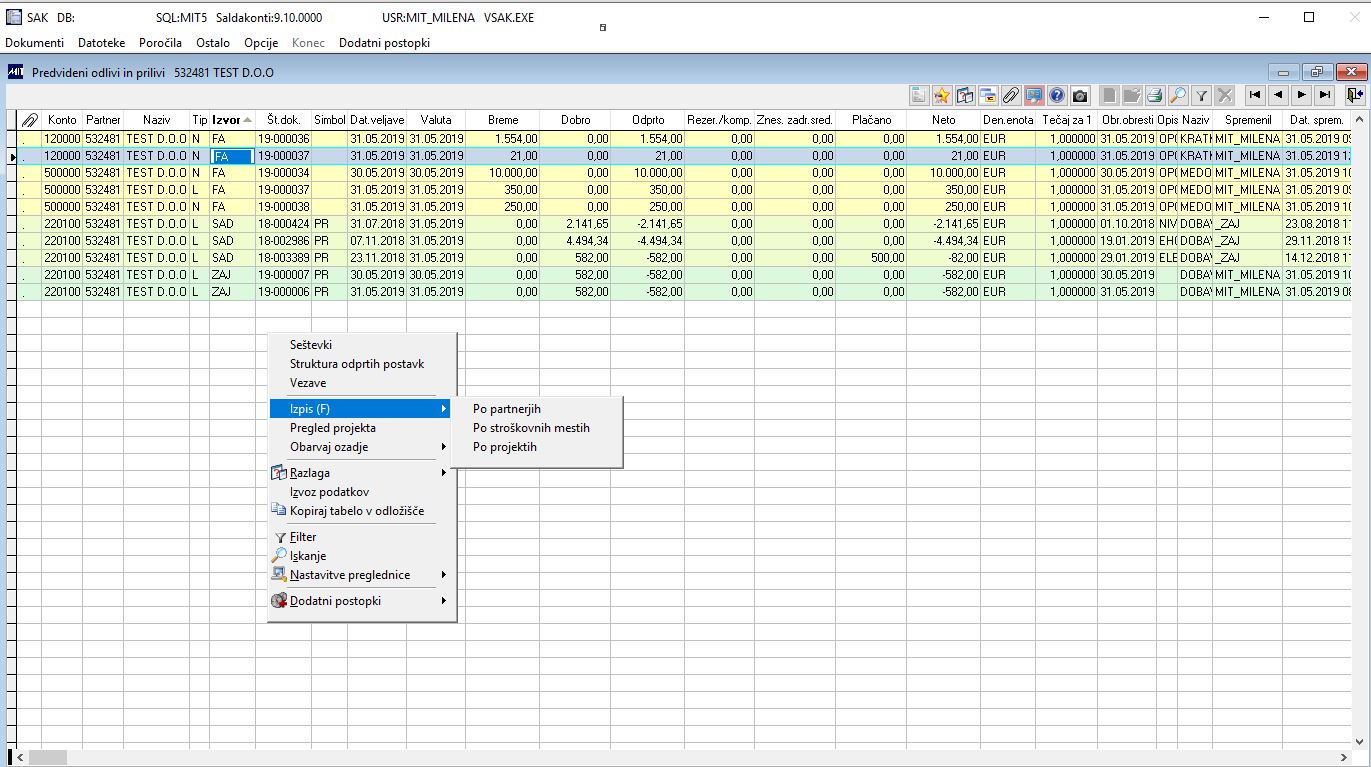
Task: Click the paperclip column header icon
Action: 30,120
